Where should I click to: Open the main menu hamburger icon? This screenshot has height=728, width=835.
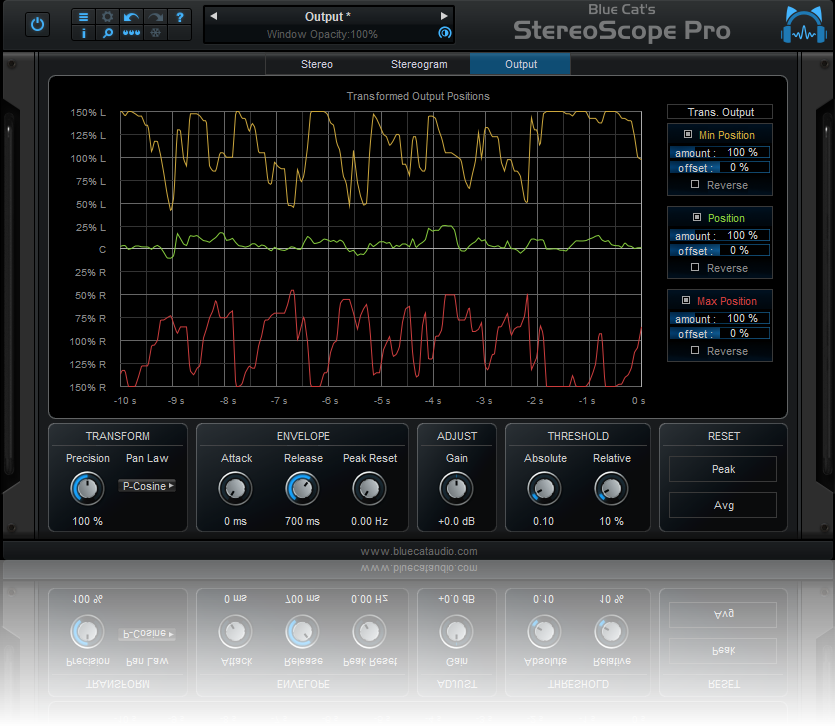pyautogui.click(x=84, y=17)
